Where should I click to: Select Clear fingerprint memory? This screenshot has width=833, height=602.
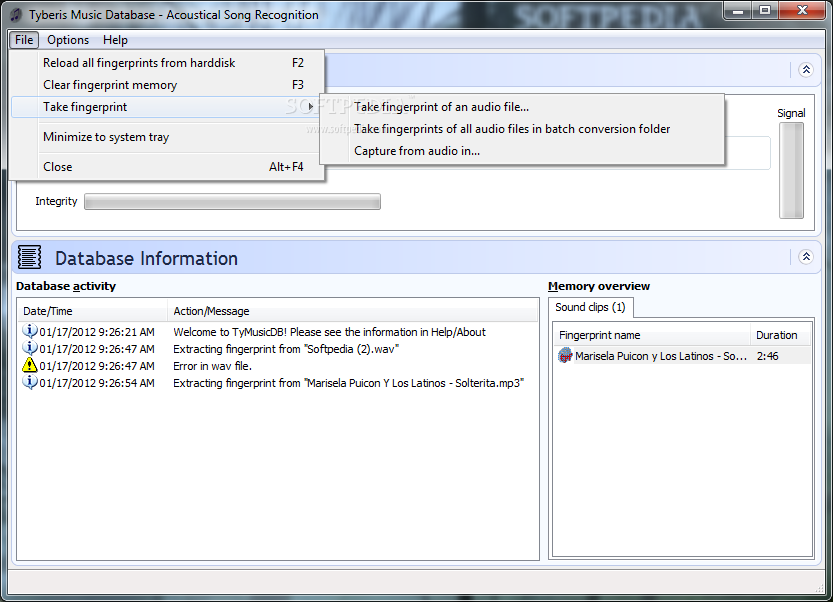pyautogui.click(x=167, y=85)
